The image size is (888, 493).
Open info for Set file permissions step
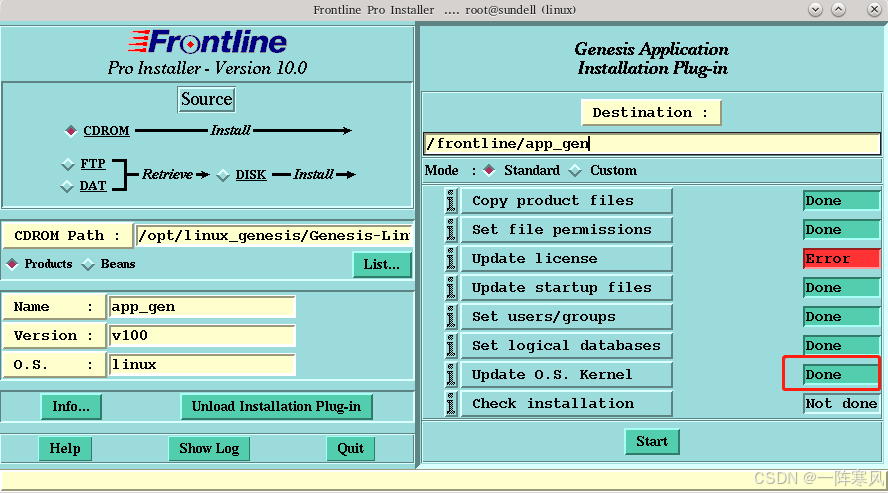pos(451,230)
